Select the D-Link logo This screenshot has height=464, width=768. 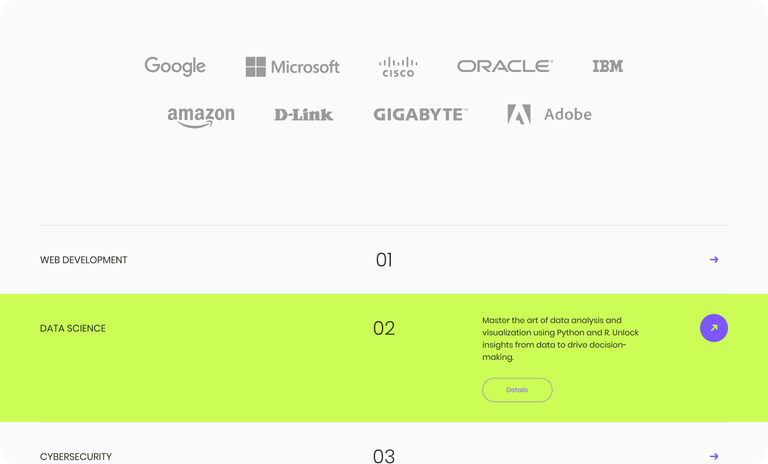point(304,115)
